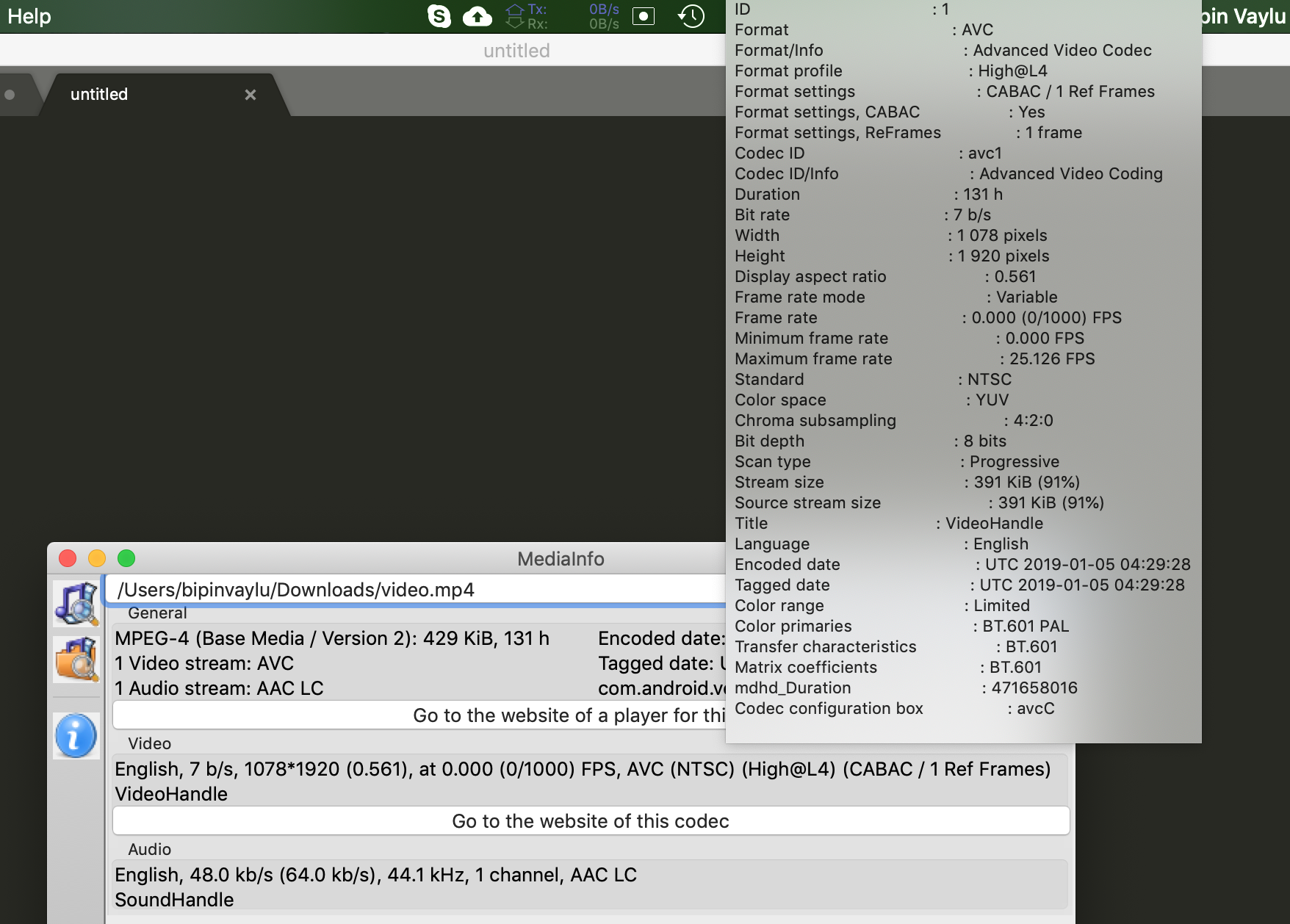Open the Time Machine menu bar icon

point(691,16)
